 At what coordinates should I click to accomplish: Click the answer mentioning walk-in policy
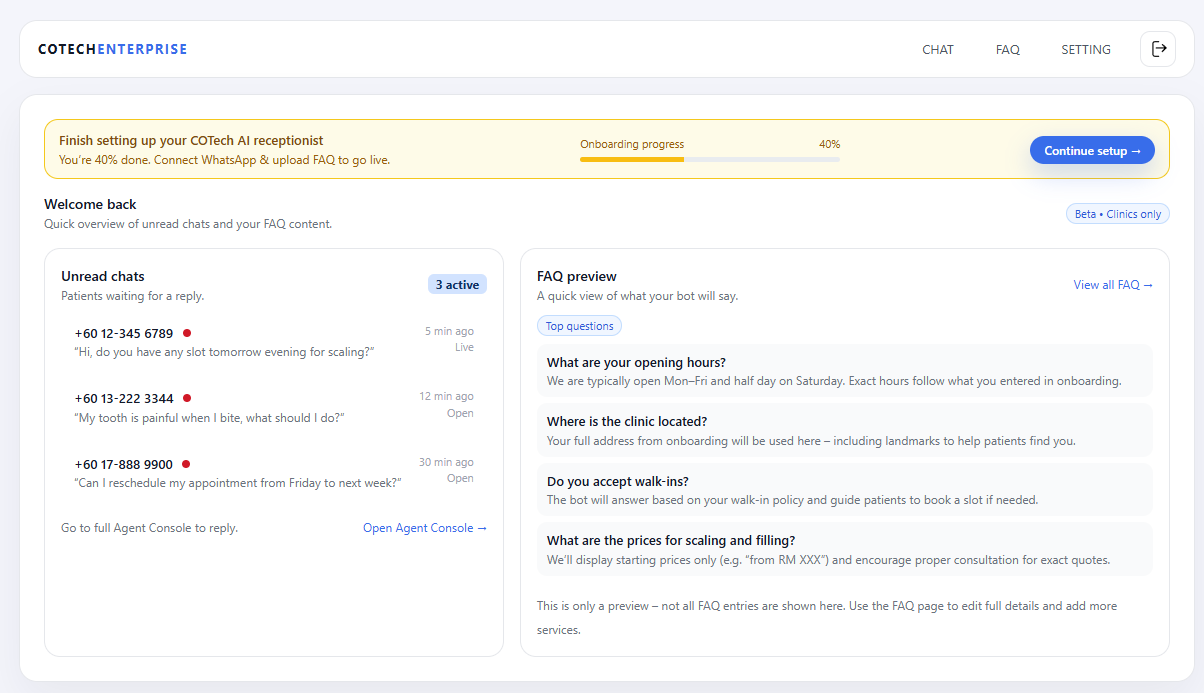793,500
